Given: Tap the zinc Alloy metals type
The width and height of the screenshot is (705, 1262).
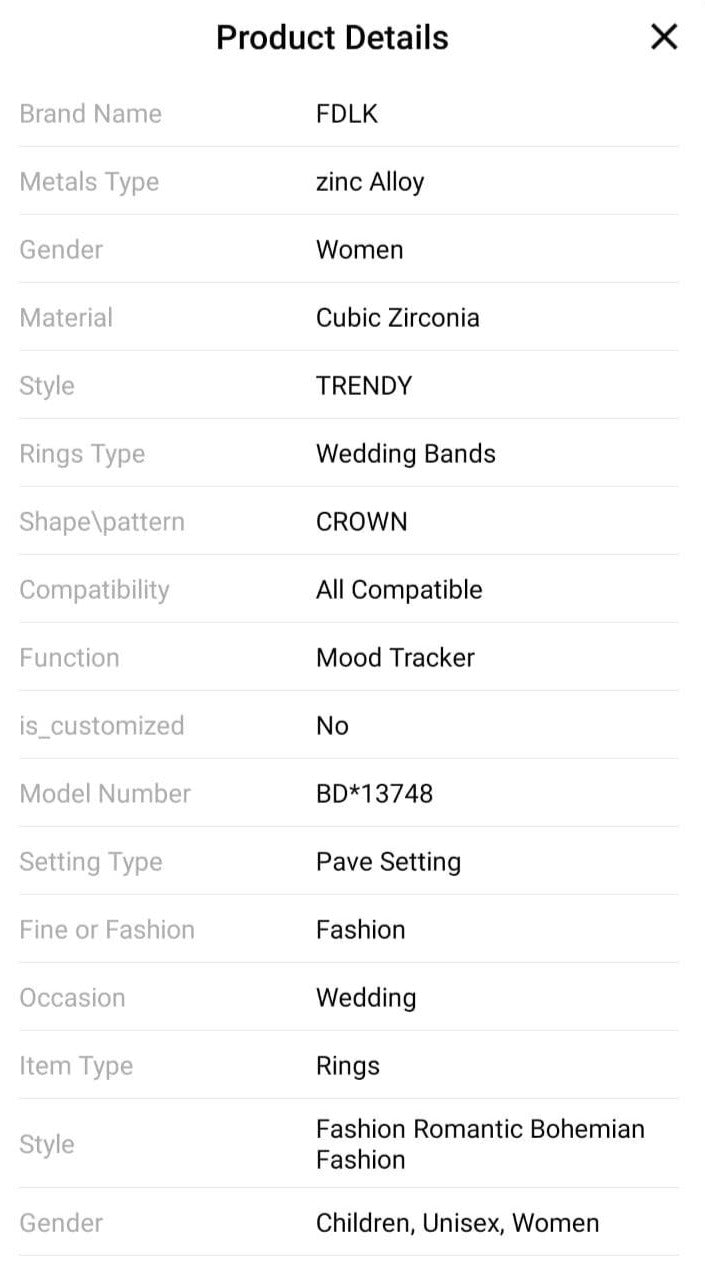Looking at the screenshot, I should pos(370,182).
